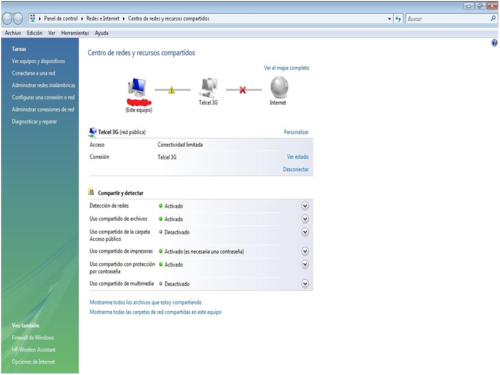Click Conectividad limitada access value

pos(180,145)
